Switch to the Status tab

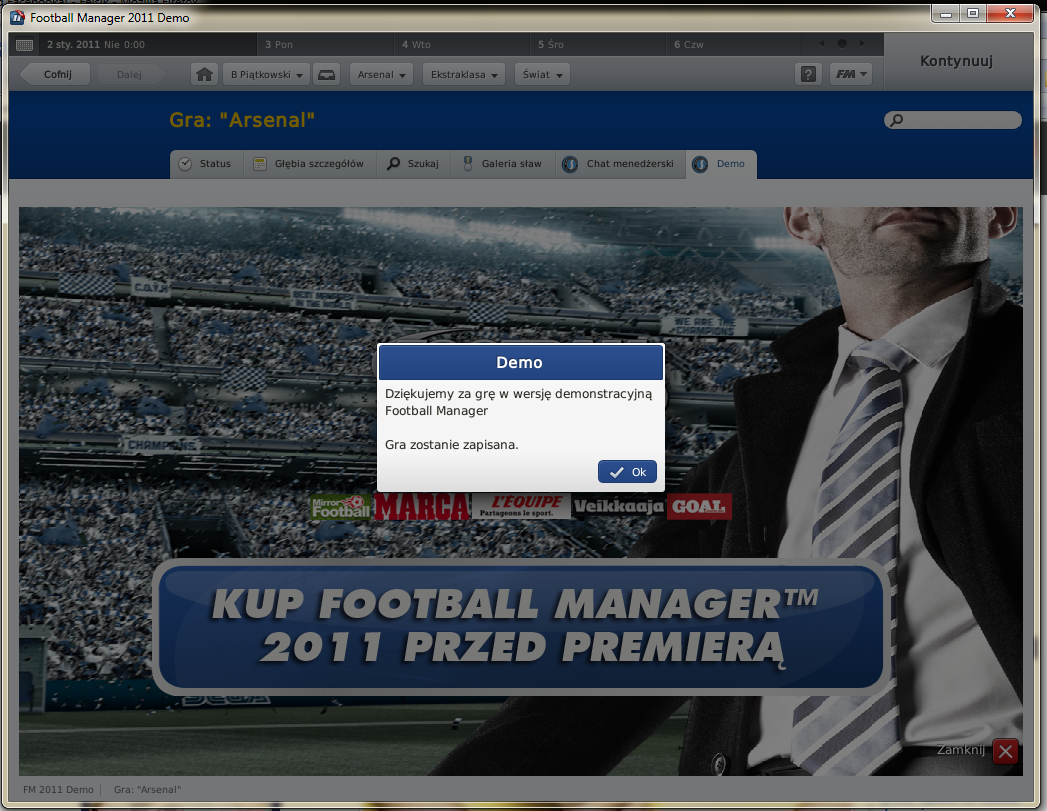click(x=206, y=164)
